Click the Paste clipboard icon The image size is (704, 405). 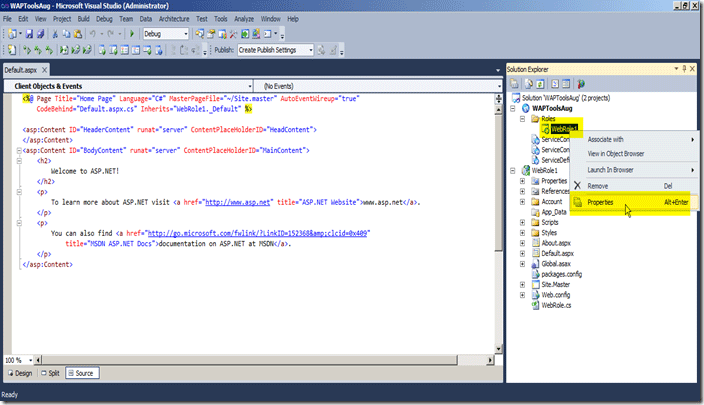tap(78, 34)
